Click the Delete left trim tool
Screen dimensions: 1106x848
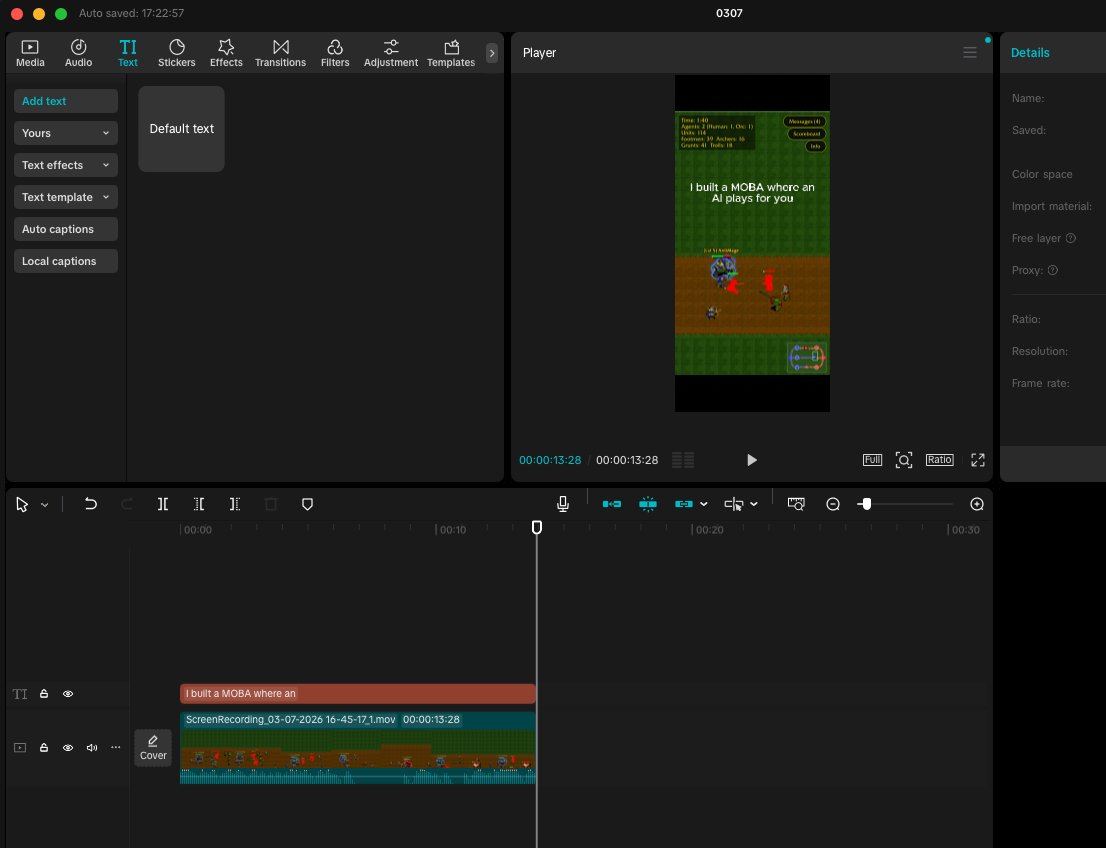pyautogui.click(x=199, y=504)
